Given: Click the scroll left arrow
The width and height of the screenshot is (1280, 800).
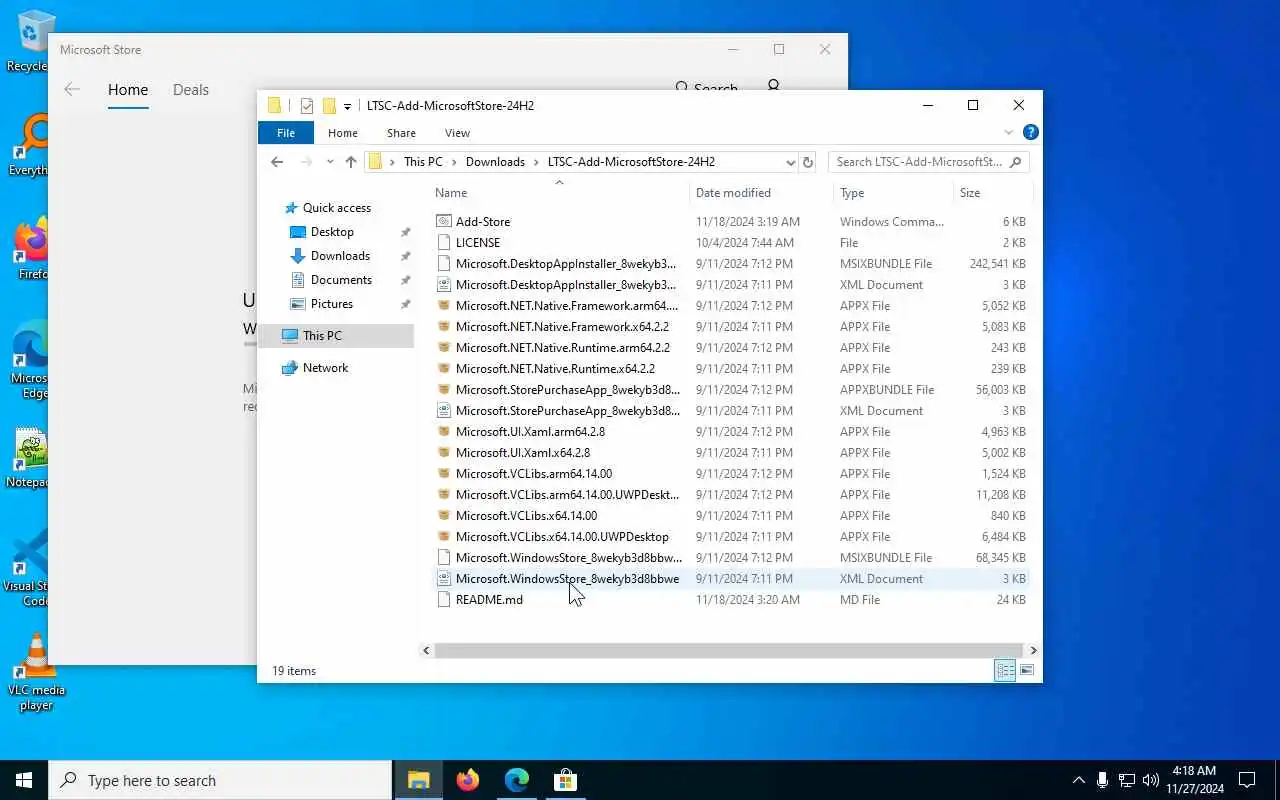Looking at the screenshot, I should click(426, 650).
